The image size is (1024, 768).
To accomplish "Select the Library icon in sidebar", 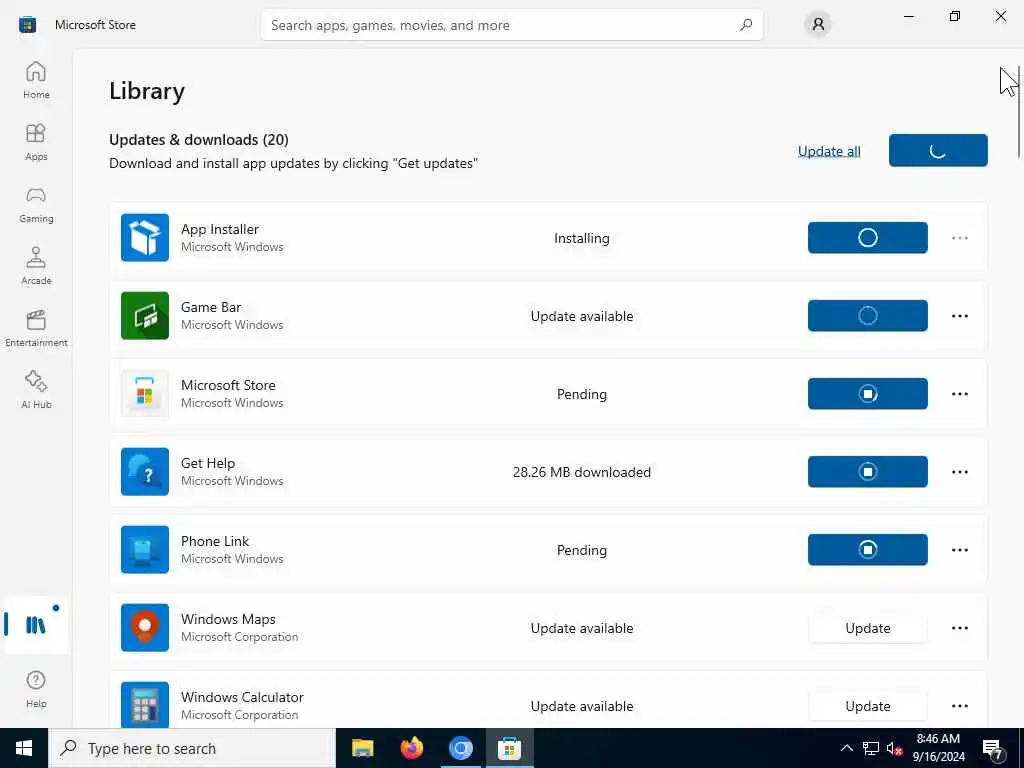I will coord(36,625).
